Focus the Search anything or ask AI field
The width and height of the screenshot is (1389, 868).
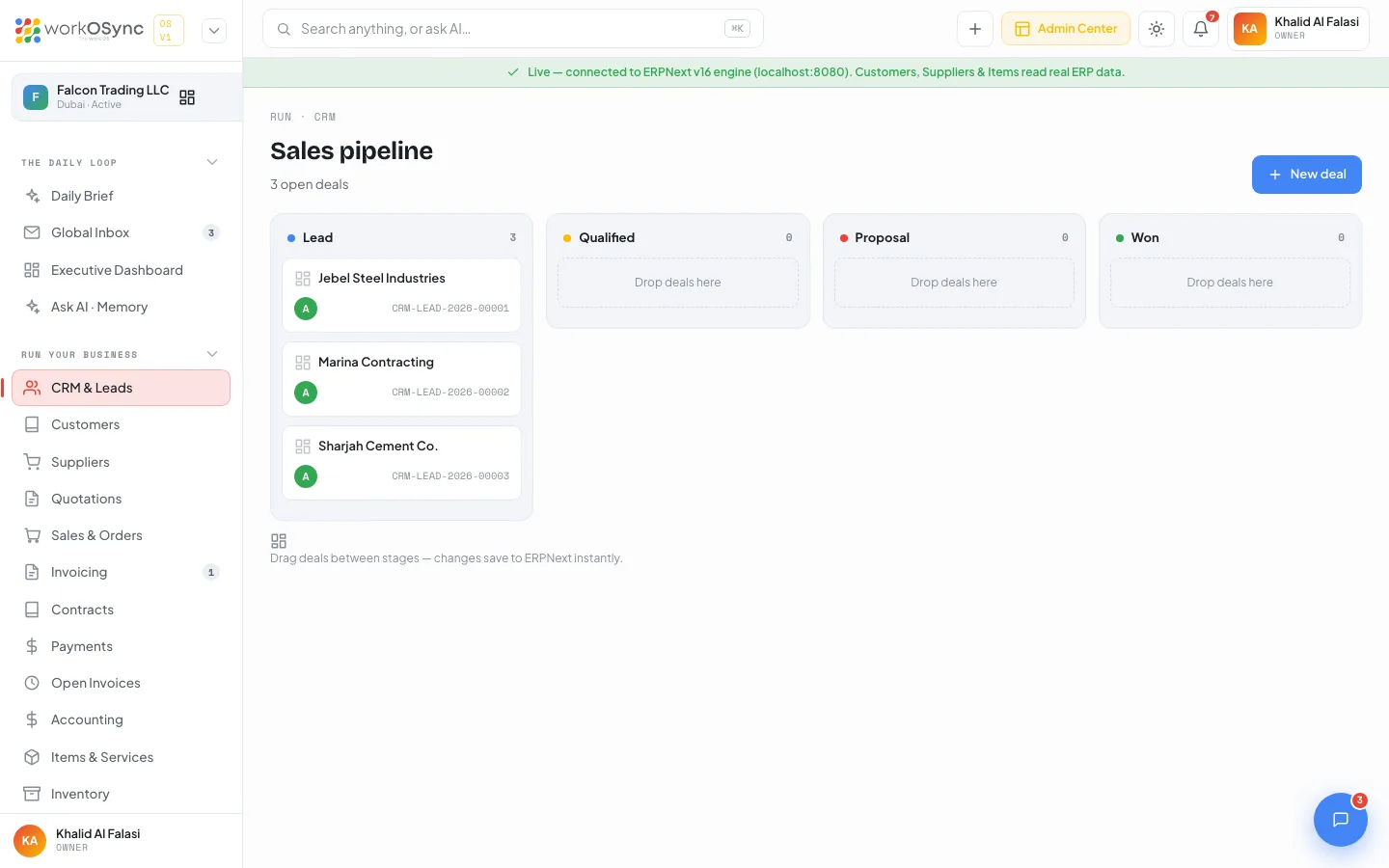(513, 29)
